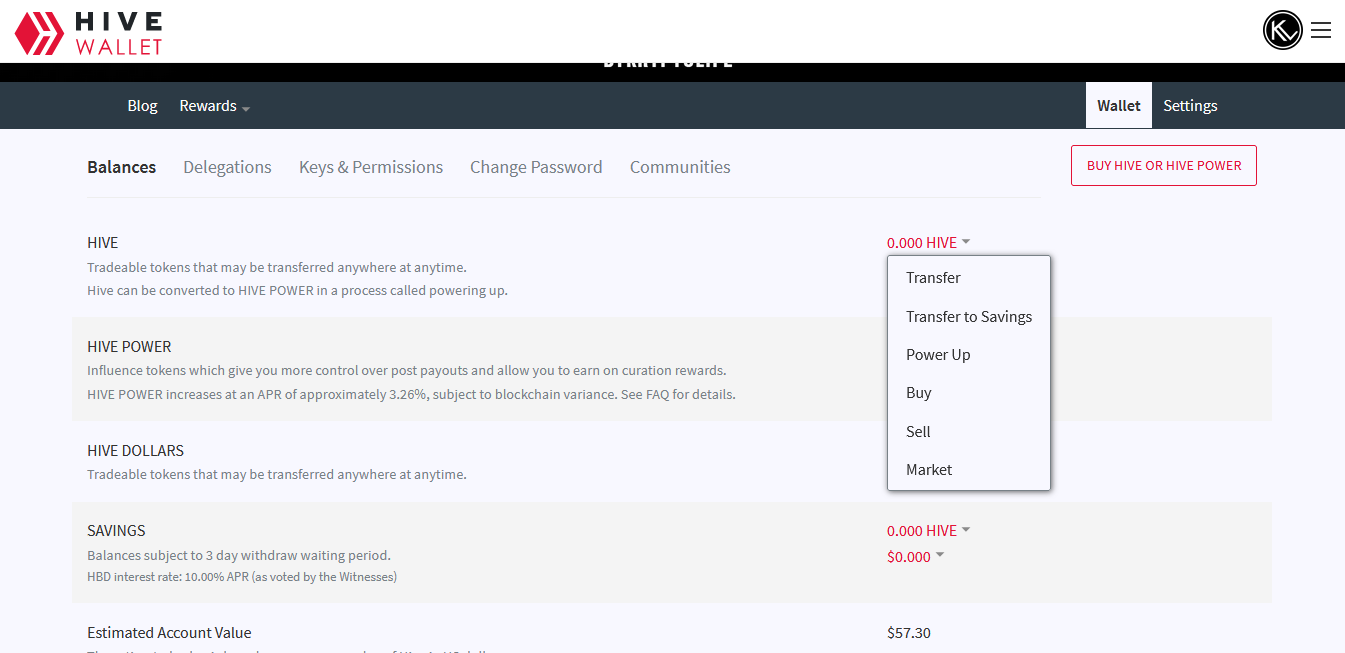Image resolution: width=1345 pixels, height=653 pixels.
Task: Go to the Change Password tab
Action: 536,167
